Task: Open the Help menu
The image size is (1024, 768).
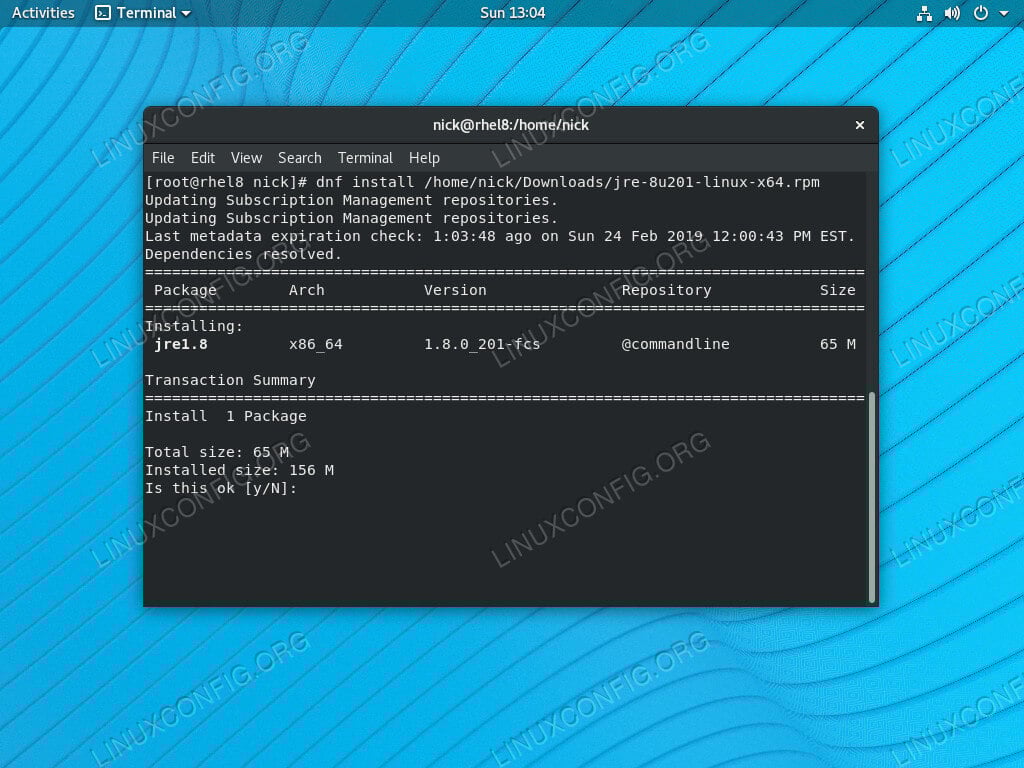Action: [424, 158]
